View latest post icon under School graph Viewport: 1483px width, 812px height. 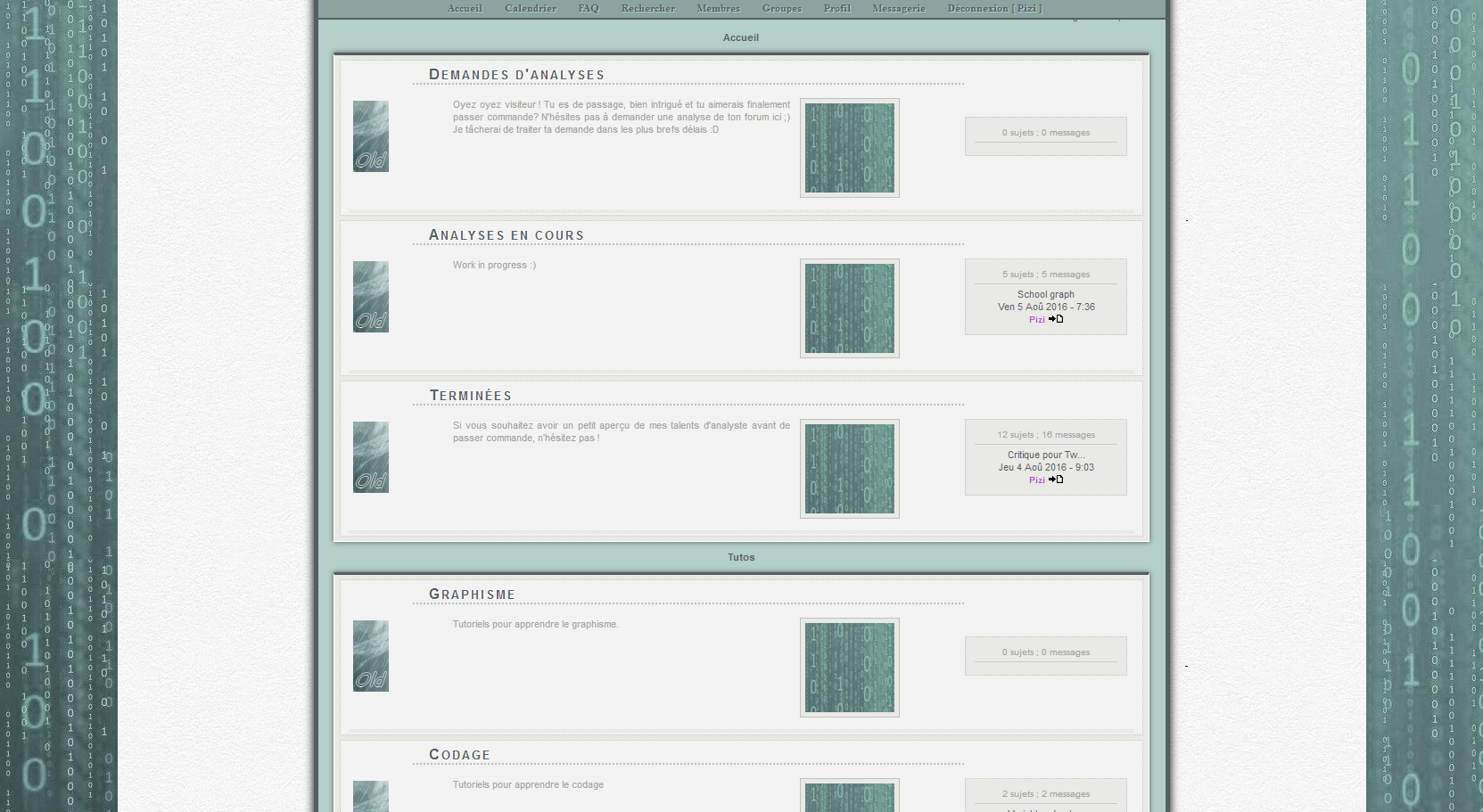coord(1056,319)
